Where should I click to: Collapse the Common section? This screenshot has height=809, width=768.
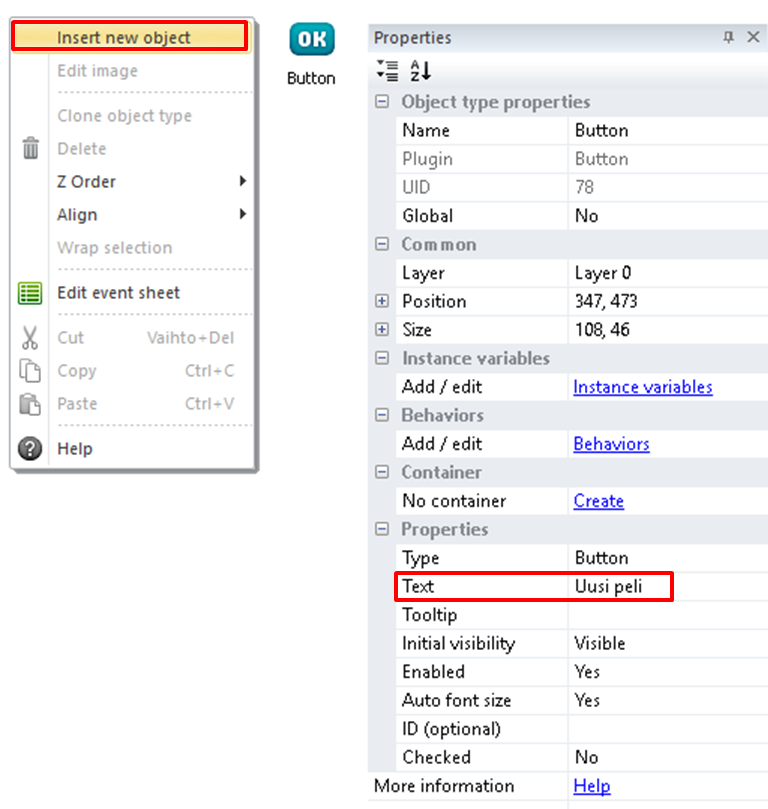(382, 244)
